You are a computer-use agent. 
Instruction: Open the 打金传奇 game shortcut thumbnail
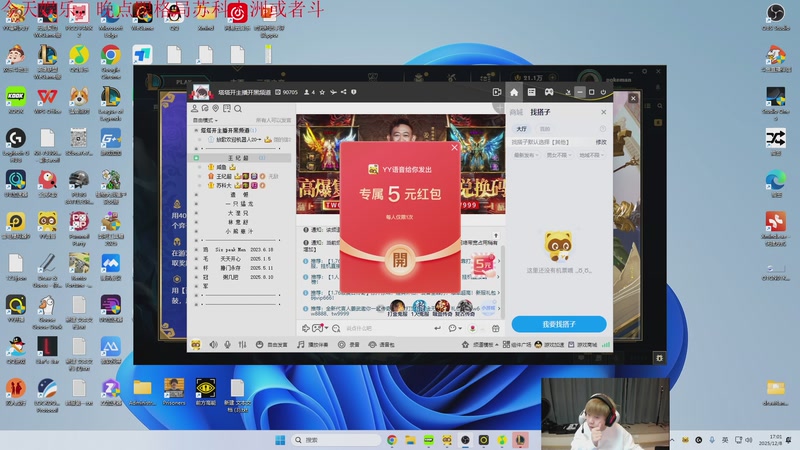tap(397, 308)
